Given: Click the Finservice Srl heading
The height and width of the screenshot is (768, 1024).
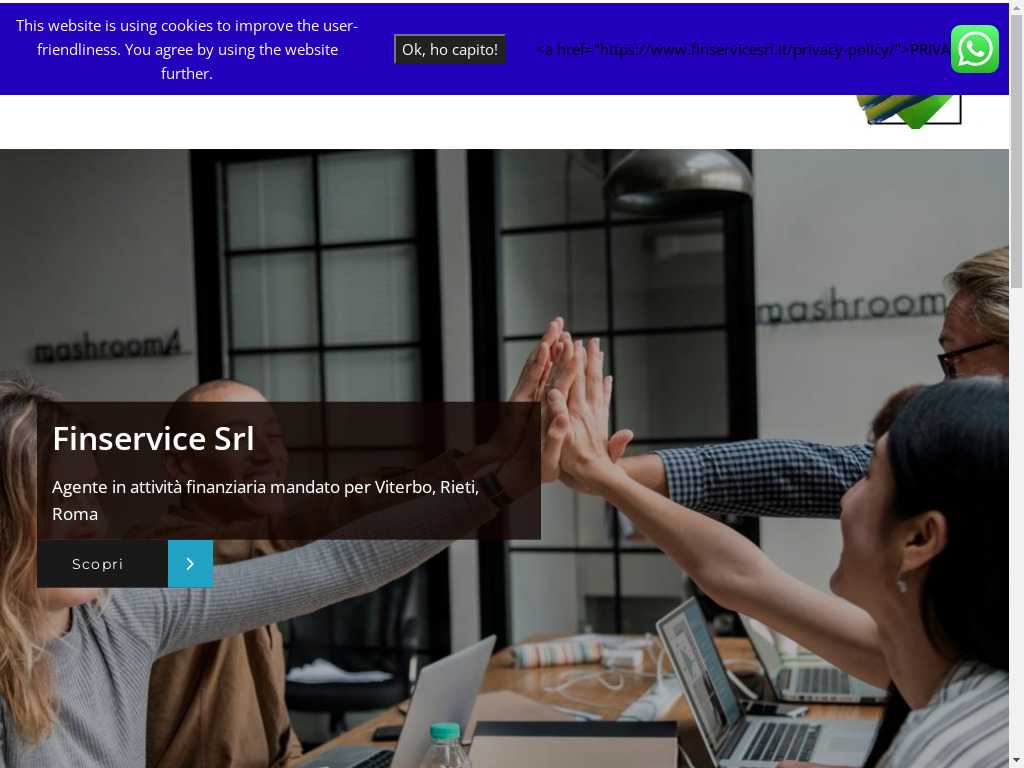Looking at the screenshot, I should [x=153, y=438].
